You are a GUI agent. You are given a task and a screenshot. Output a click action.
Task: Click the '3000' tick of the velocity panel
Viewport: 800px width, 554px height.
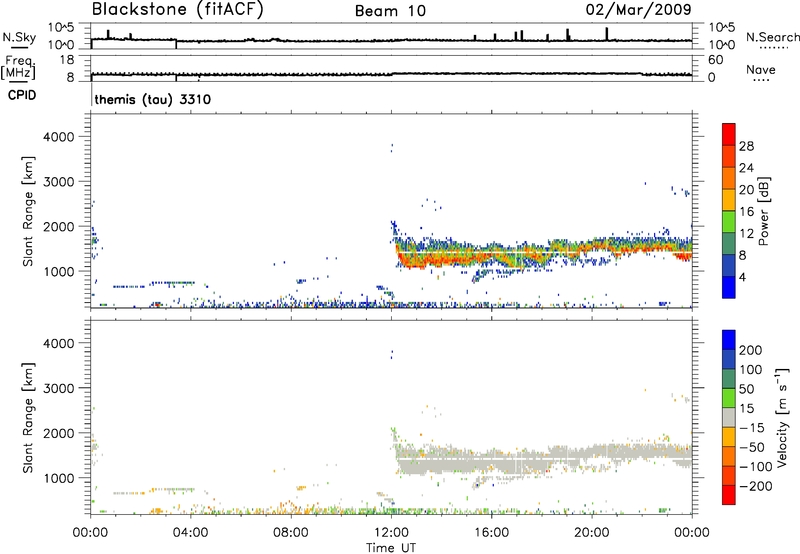[x=58, y=389]
